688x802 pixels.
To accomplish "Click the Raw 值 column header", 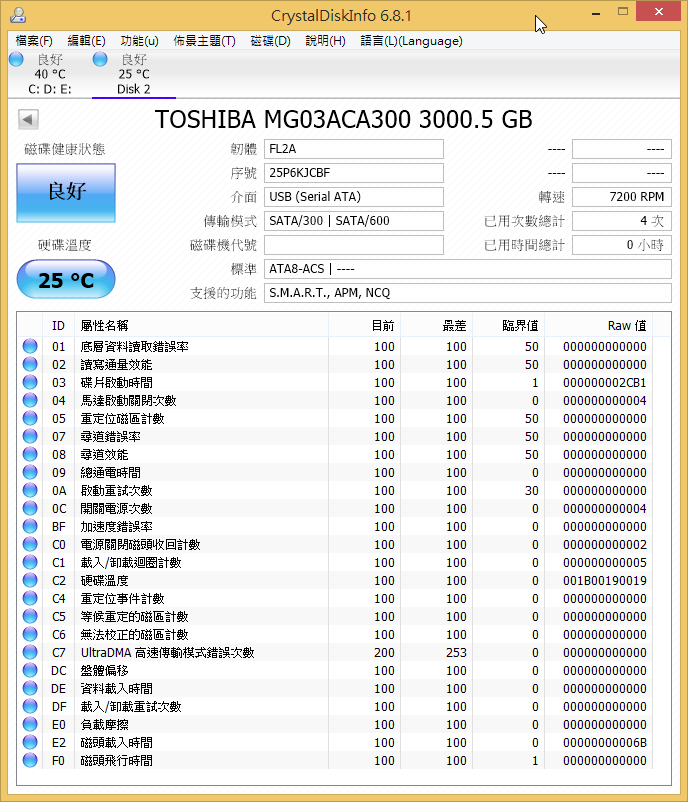I will [599, 326].
